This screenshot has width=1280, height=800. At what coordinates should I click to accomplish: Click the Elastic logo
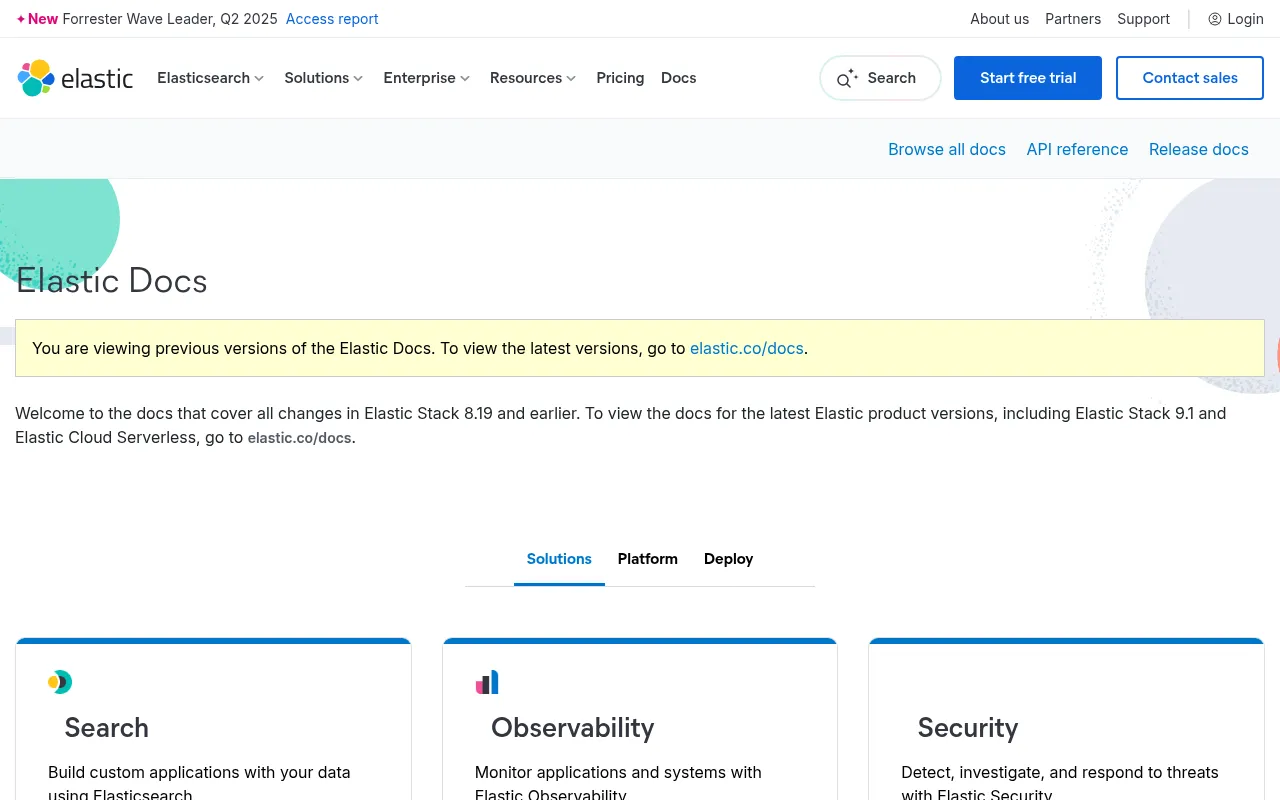pyautogui.click(x=75, y=78)
